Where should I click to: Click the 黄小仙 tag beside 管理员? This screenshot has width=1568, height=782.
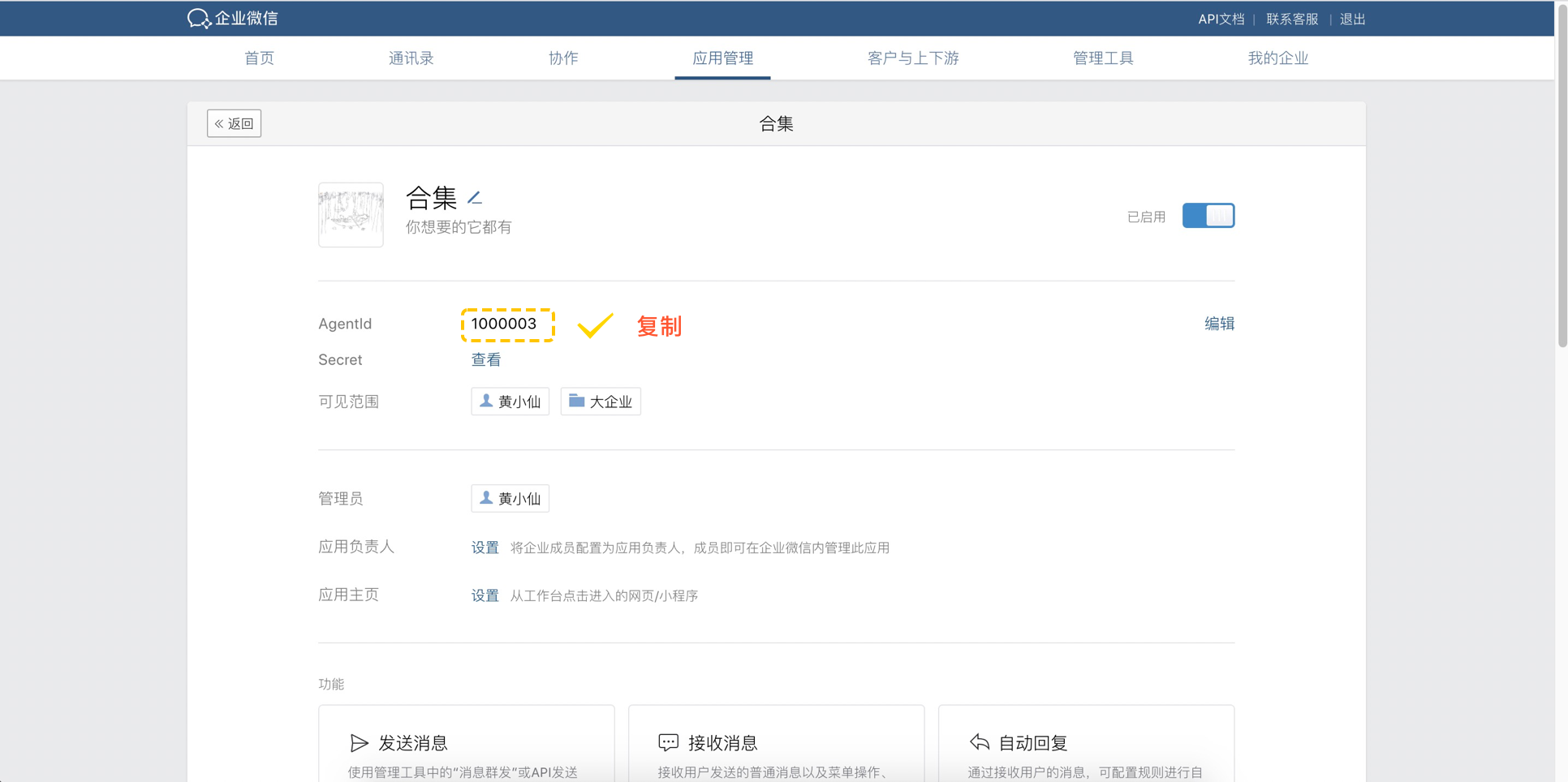510,498
